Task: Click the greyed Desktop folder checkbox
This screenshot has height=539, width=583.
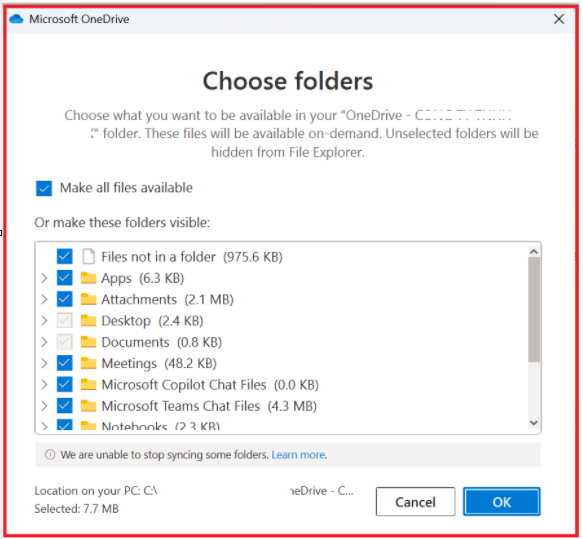Action: pos(65,320)
